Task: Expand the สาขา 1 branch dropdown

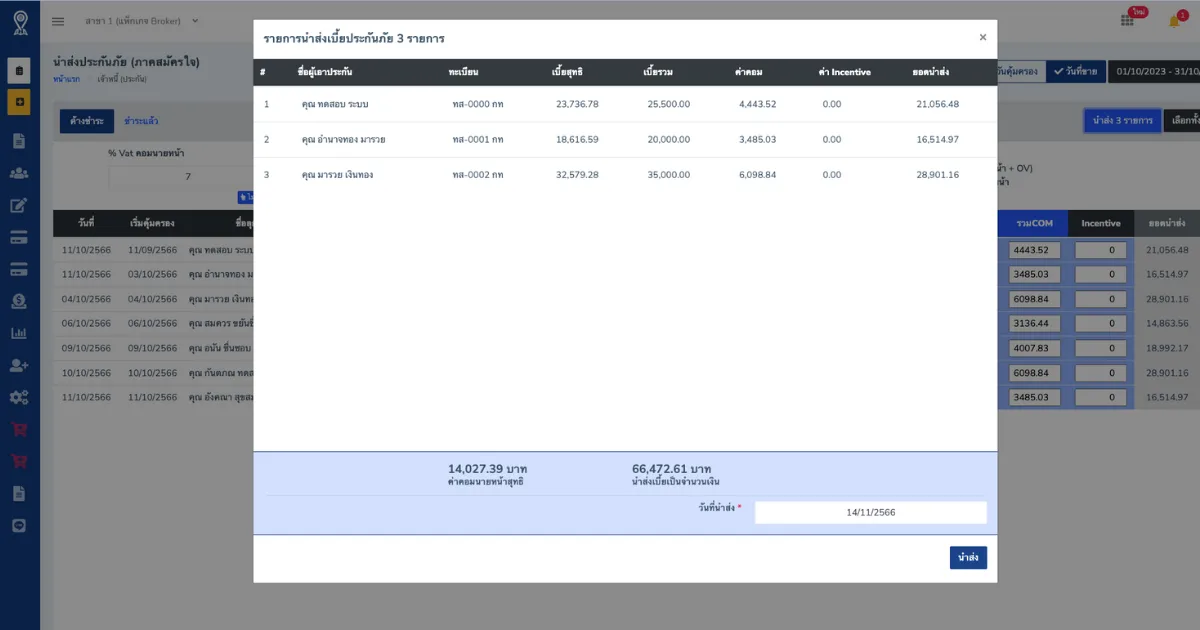Action: [141, 21]
